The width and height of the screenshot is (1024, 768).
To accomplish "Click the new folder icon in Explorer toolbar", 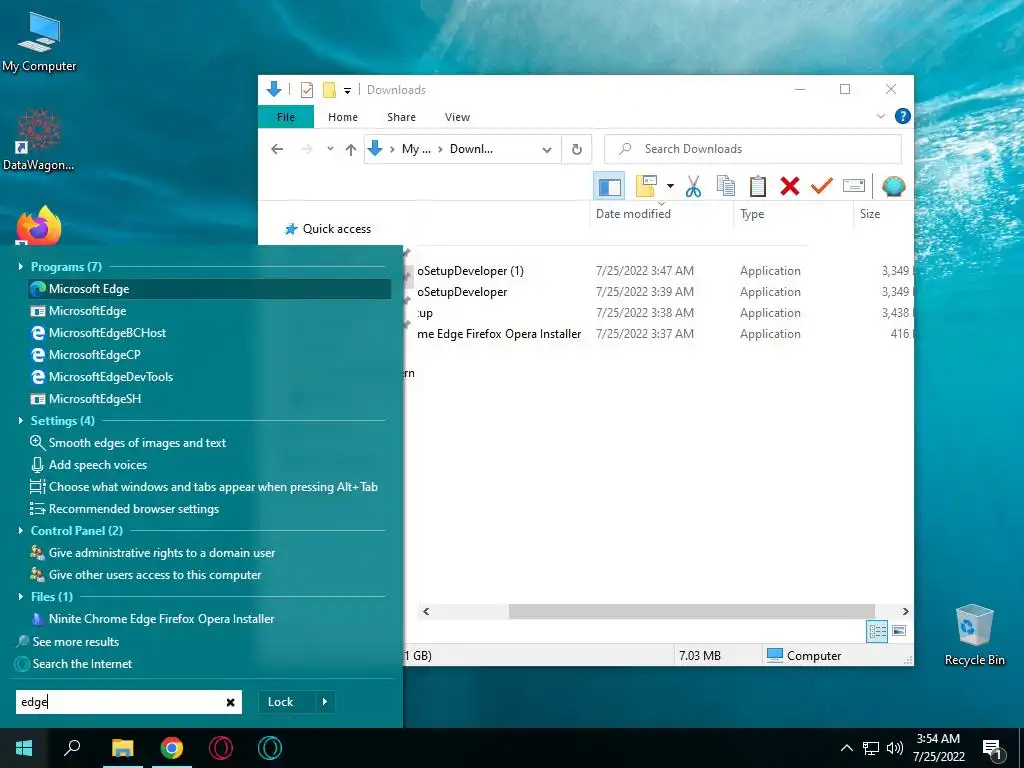I will coord(646,186).
